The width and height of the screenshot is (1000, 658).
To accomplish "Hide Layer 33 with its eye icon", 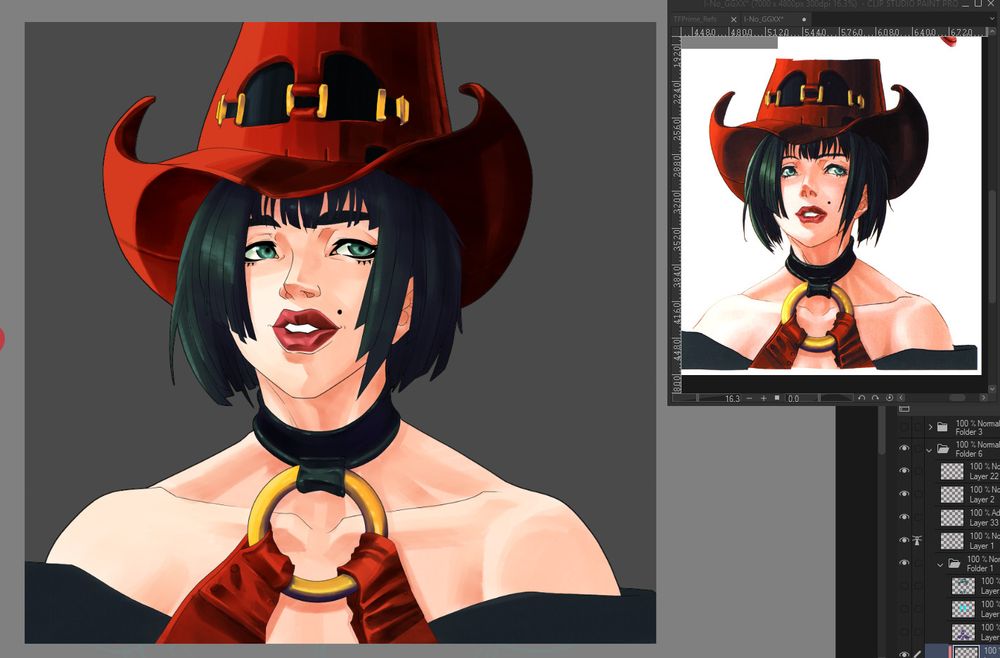I will [x=904, y=519].
